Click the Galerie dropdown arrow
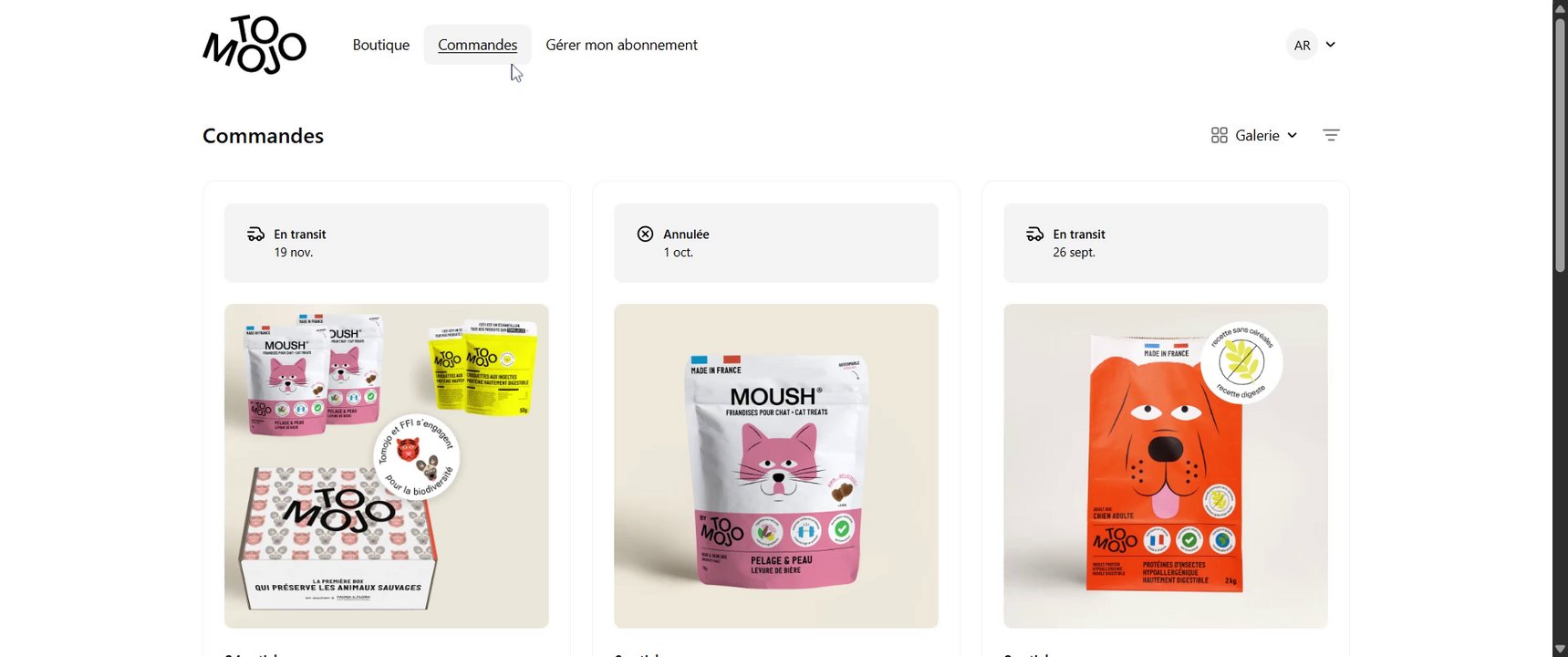The height and width of the screenshot is (657, 1568). (x=1292, y=136)
